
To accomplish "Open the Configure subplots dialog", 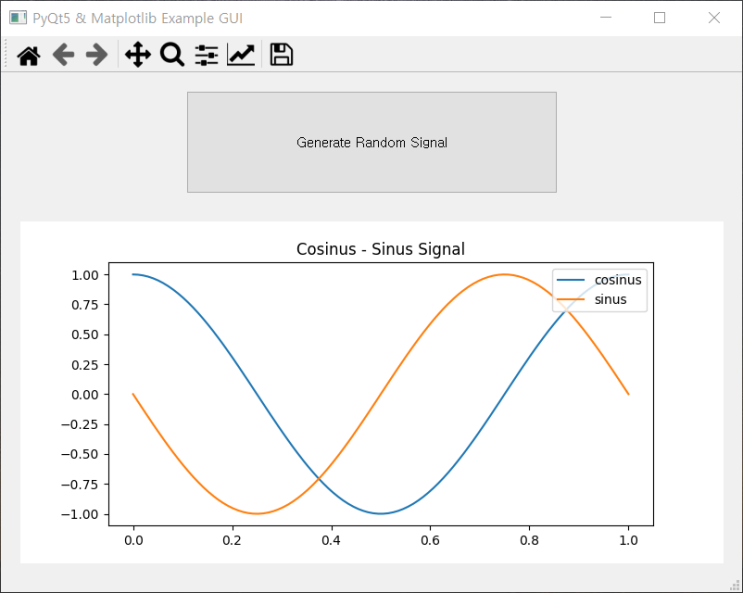I will [206, 55].
